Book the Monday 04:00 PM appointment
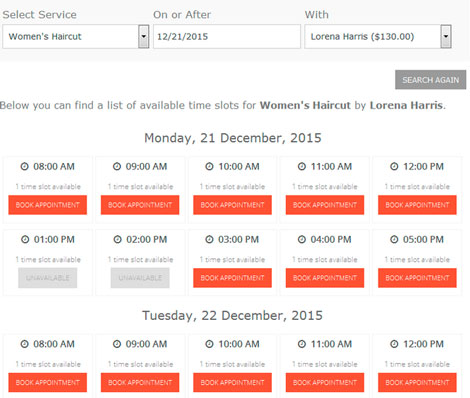This screenshot has width=470, height=398. [x=325, y=278]
